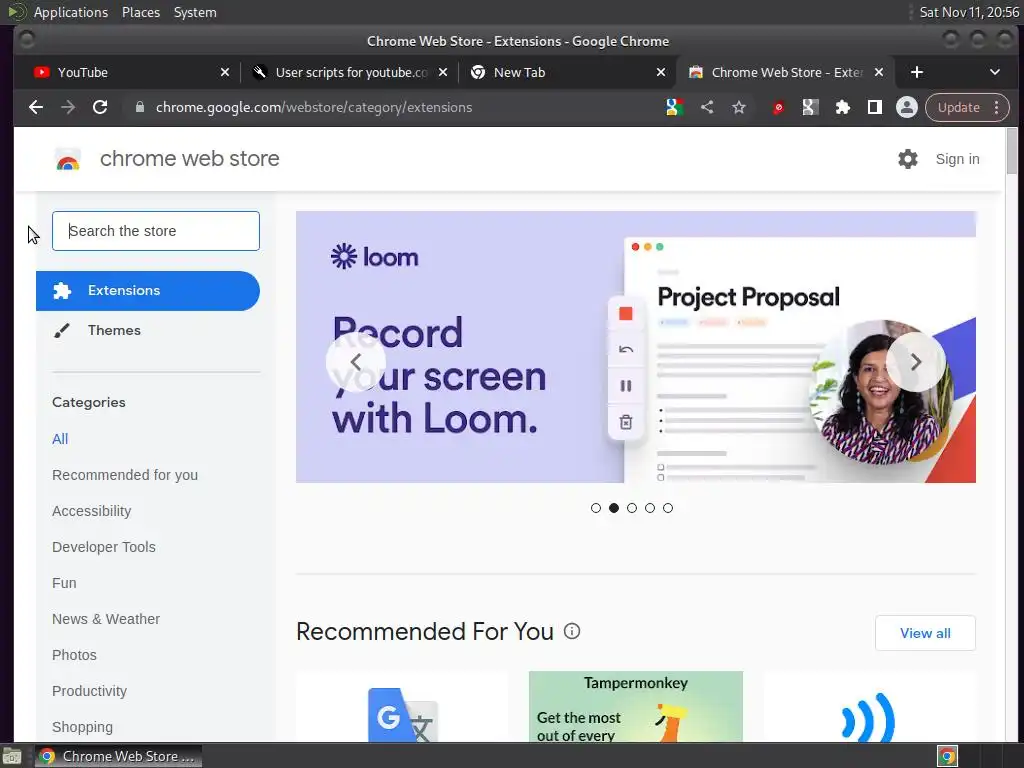1024x768 pixels.
Task: Open the Tampermonkey extension card
Action: (x=635, y=707)
